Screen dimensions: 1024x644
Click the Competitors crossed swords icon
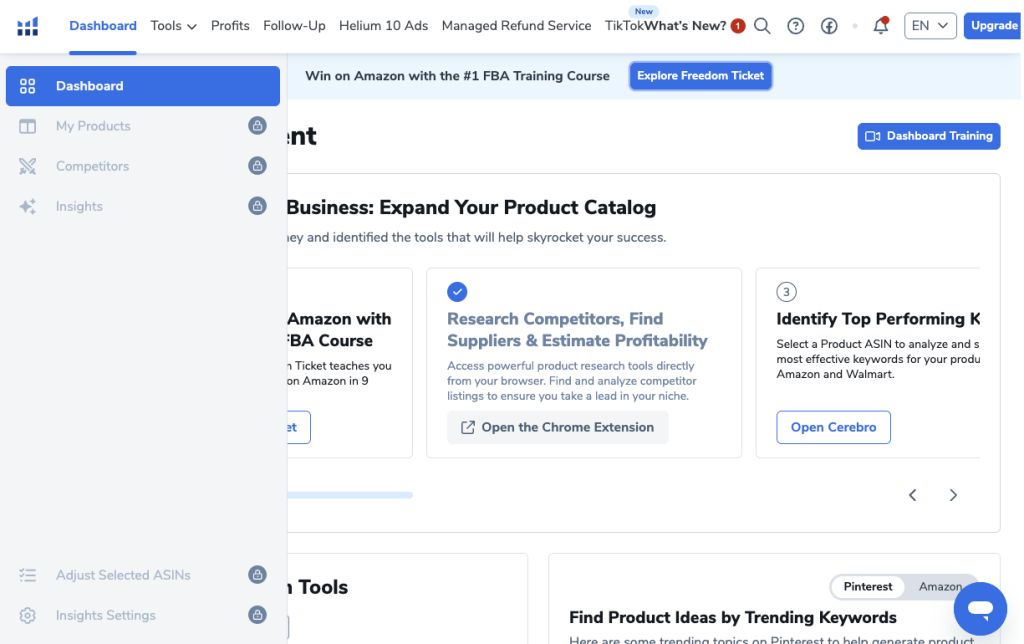click(x=27, y=167)
